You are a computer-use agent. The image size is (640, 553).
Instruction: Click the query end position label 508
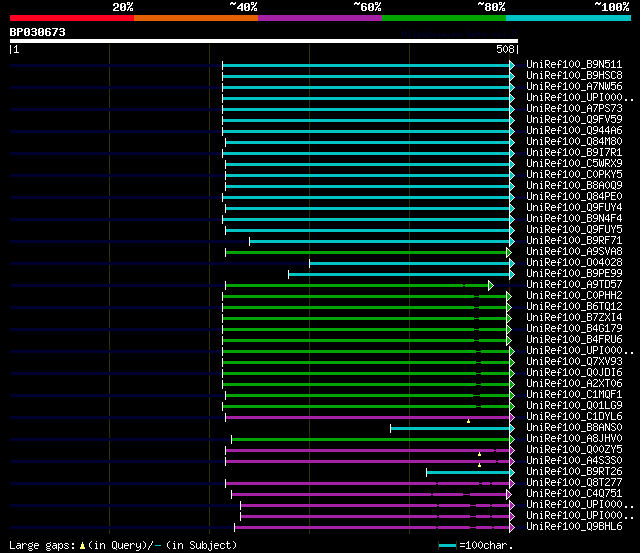click(x=505, y=49)
